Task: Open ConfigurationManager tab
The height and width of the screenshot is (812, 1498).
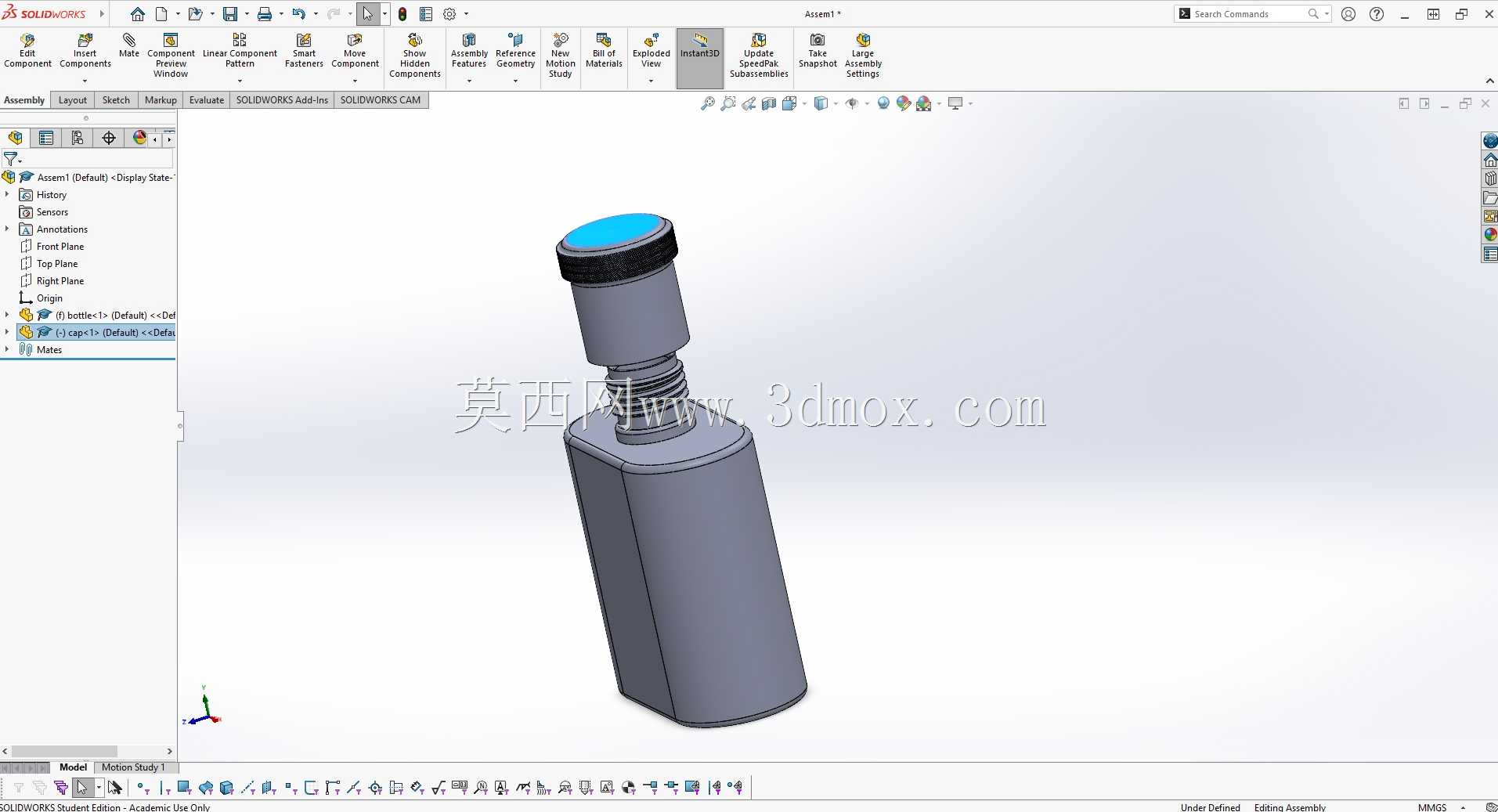Action: click(78, 138)
